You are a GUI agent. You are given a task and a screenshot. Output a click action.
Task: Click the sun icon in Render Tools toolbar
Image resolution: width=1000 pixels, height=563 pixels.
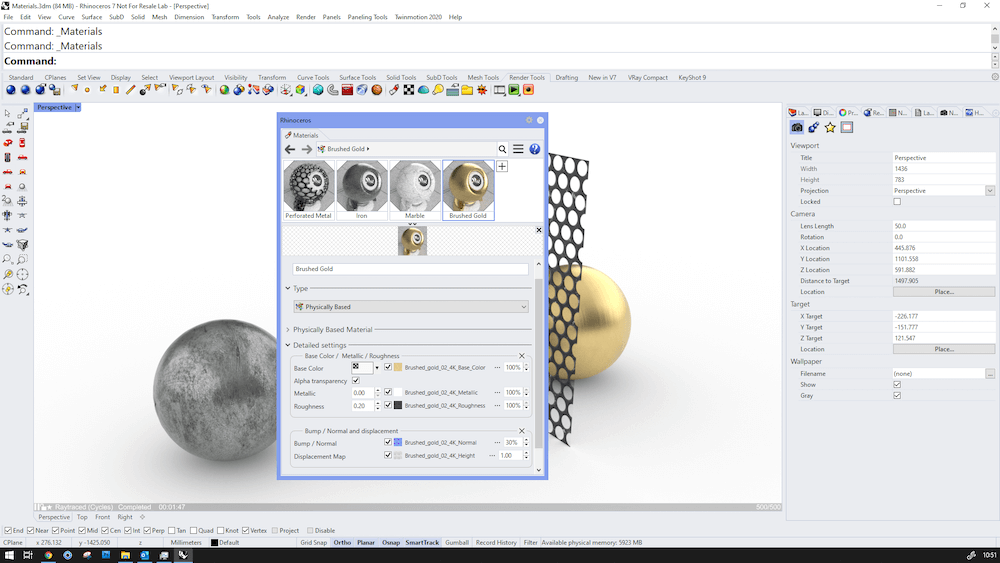(482, 90)
